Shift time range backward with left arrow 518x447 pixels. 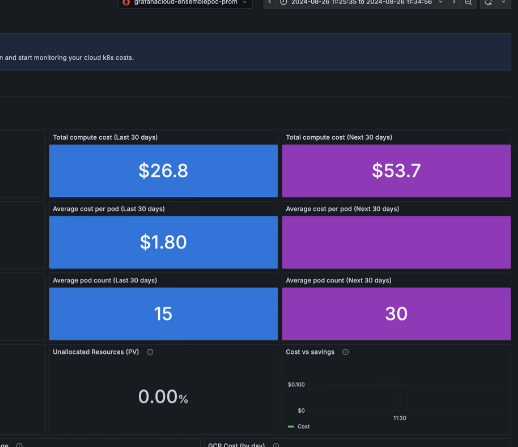click(270, 2)
